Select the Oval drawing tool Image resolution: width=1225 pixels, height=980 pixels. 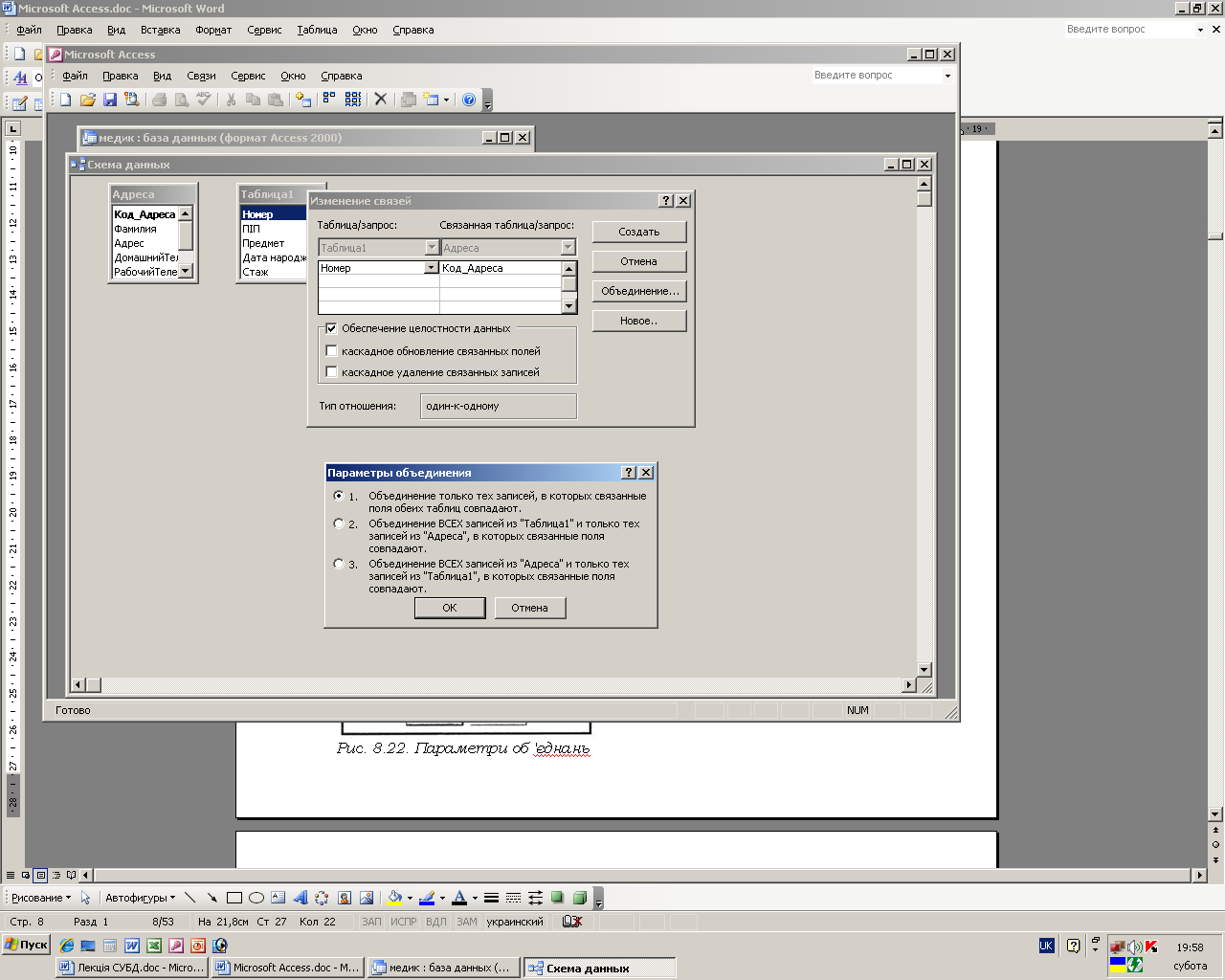point(256,898)
